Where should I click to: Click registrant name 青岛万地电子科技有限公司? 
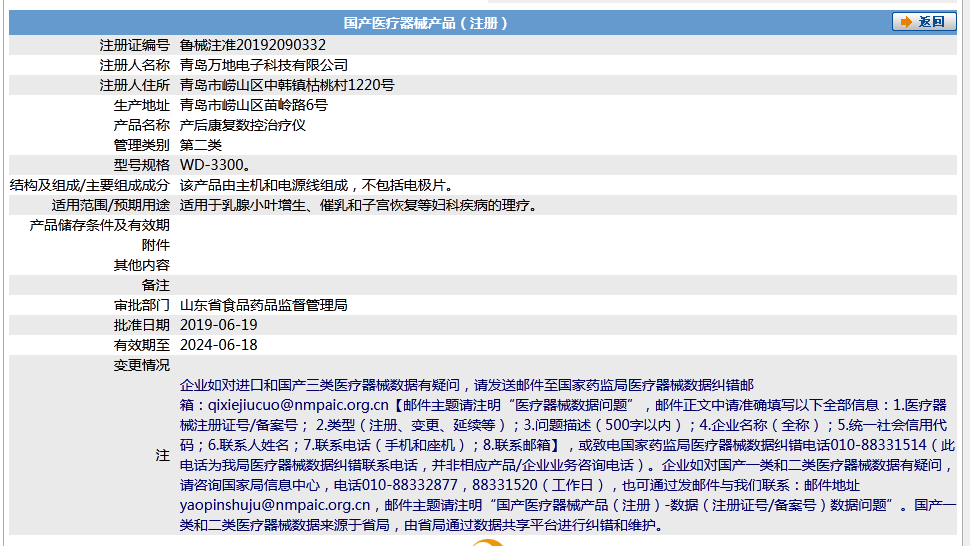(264, 65)
